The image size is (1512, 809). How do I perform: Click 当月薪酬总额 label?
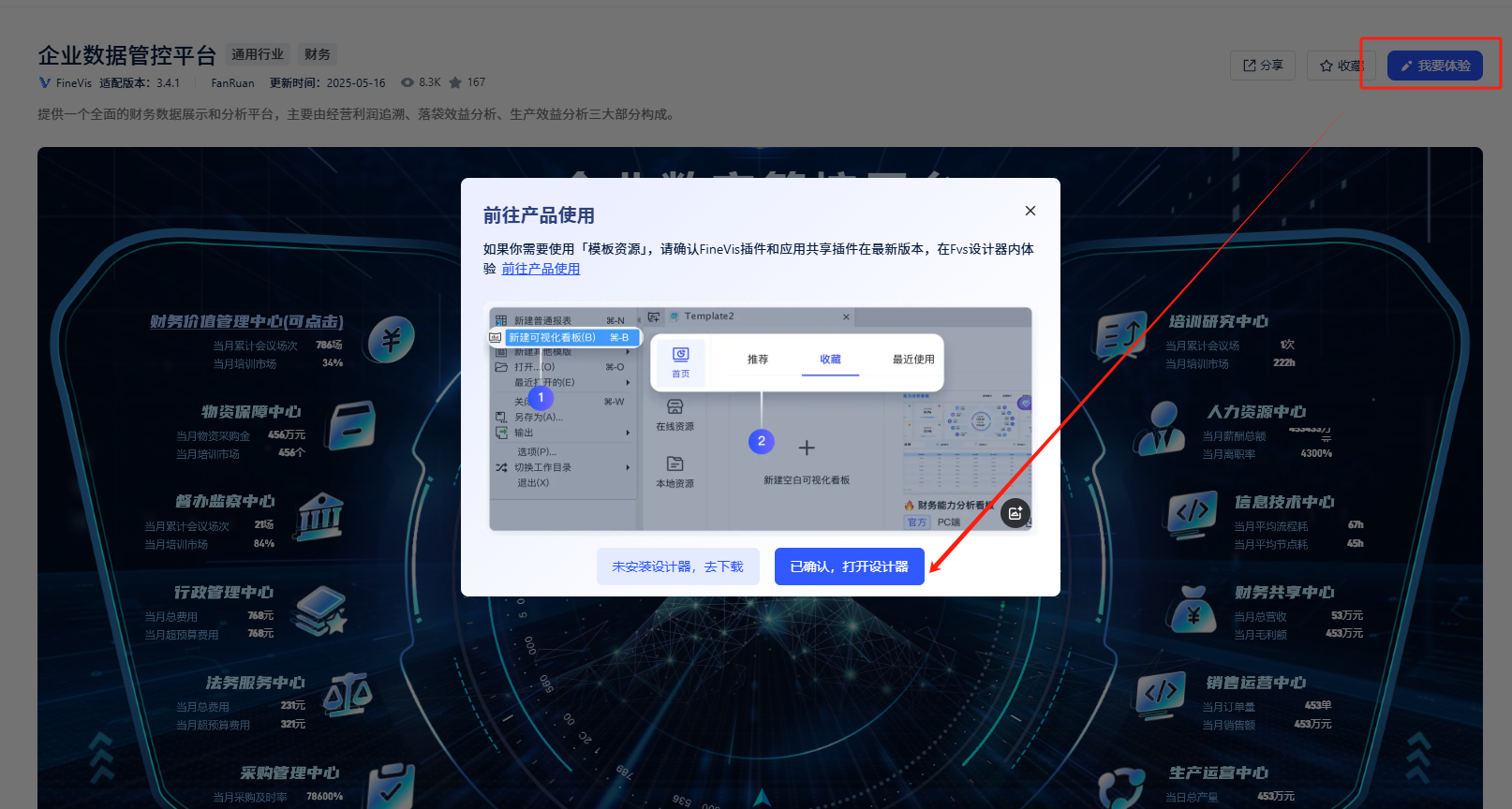1234,436
